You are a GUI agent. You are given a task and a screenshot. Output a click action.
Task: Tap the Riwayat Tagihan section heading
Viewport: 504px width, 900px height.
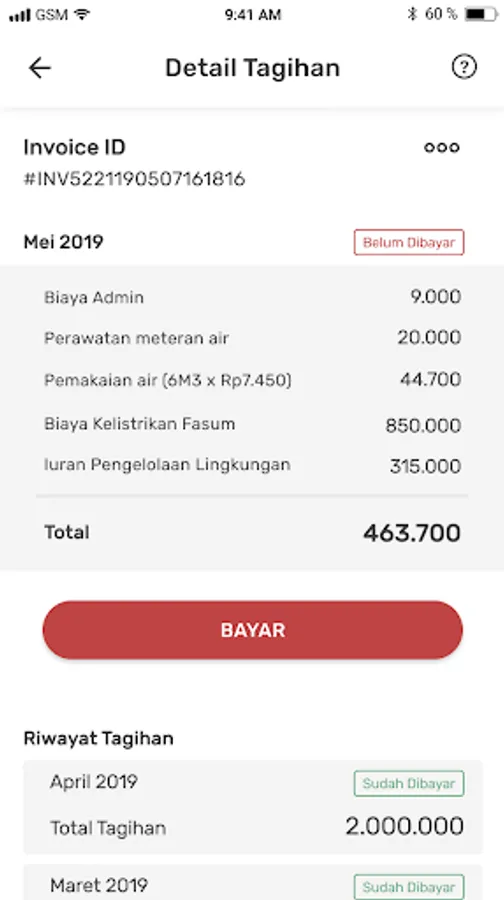pos(98,738)
